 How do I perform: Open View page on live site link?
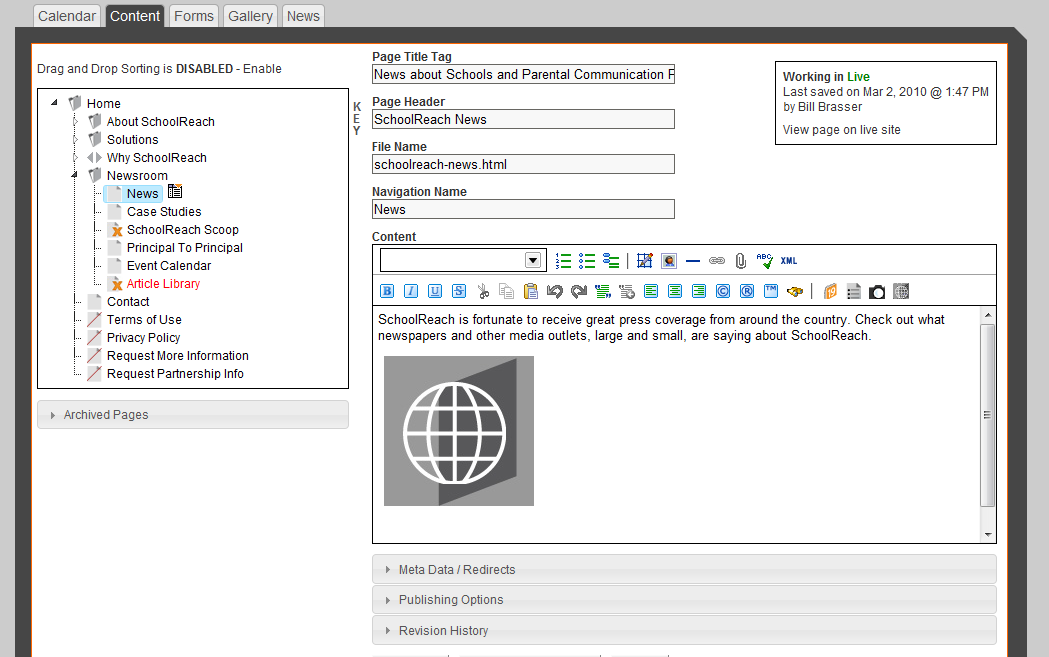click(842, 130)
